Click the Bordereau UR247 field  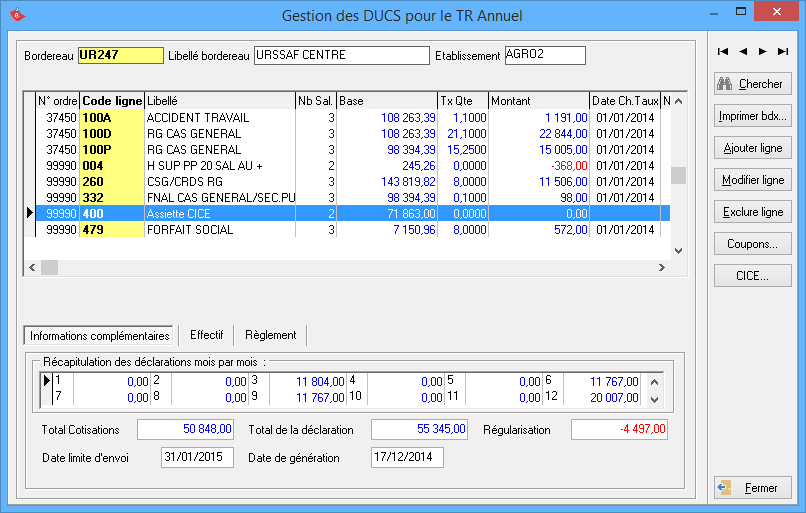pos(121,55)
